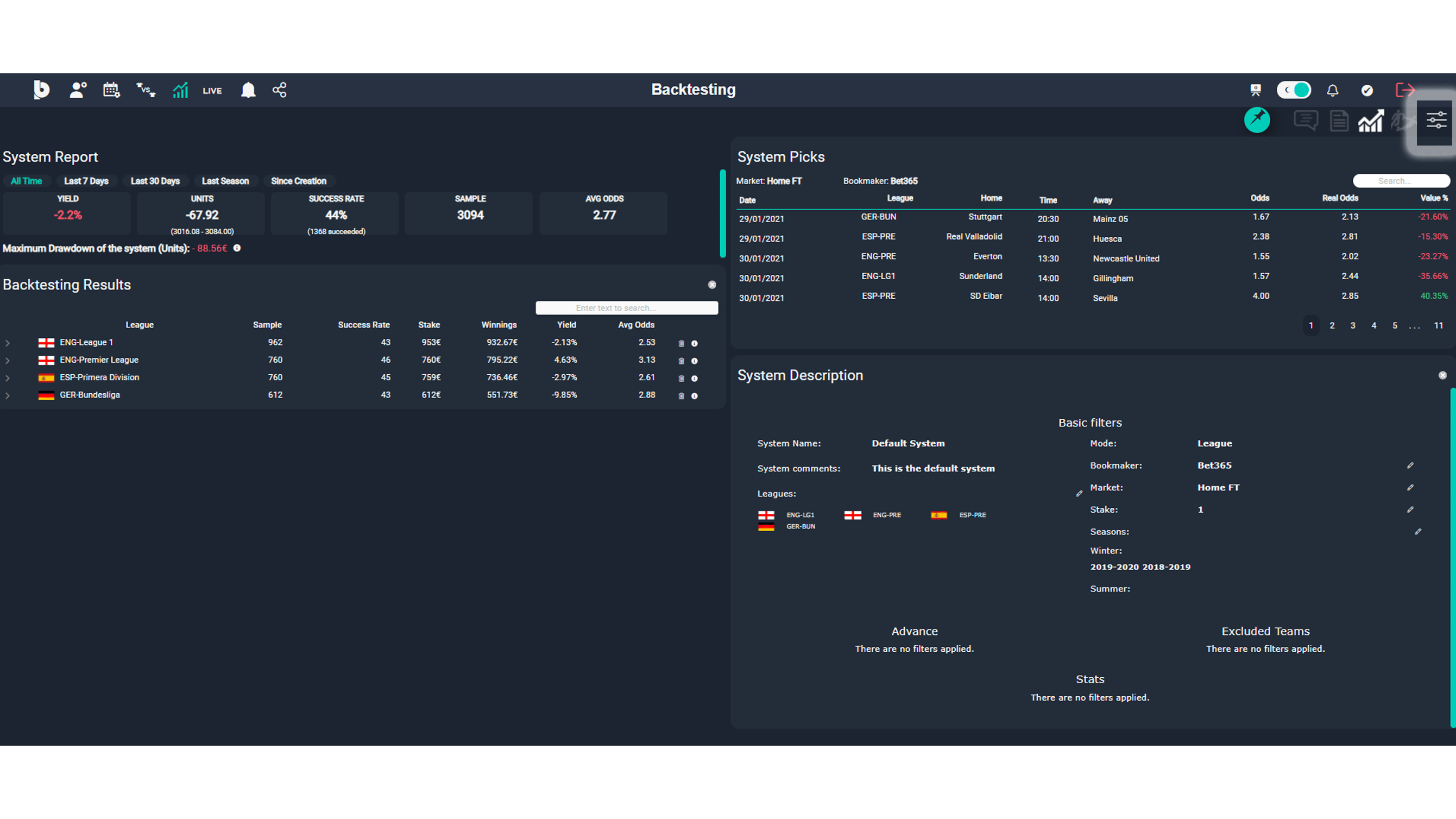Screen dimensions: 1456x819
Task: Edit the Market filter using its pencil icon
Action: click(x=1411, y=487)
